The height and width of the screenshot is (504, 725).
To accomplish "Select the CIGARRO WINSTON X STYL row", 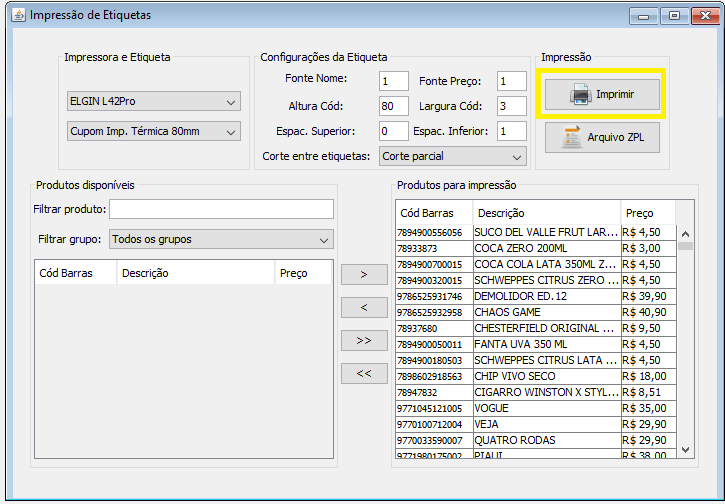I will pos(536,393).
